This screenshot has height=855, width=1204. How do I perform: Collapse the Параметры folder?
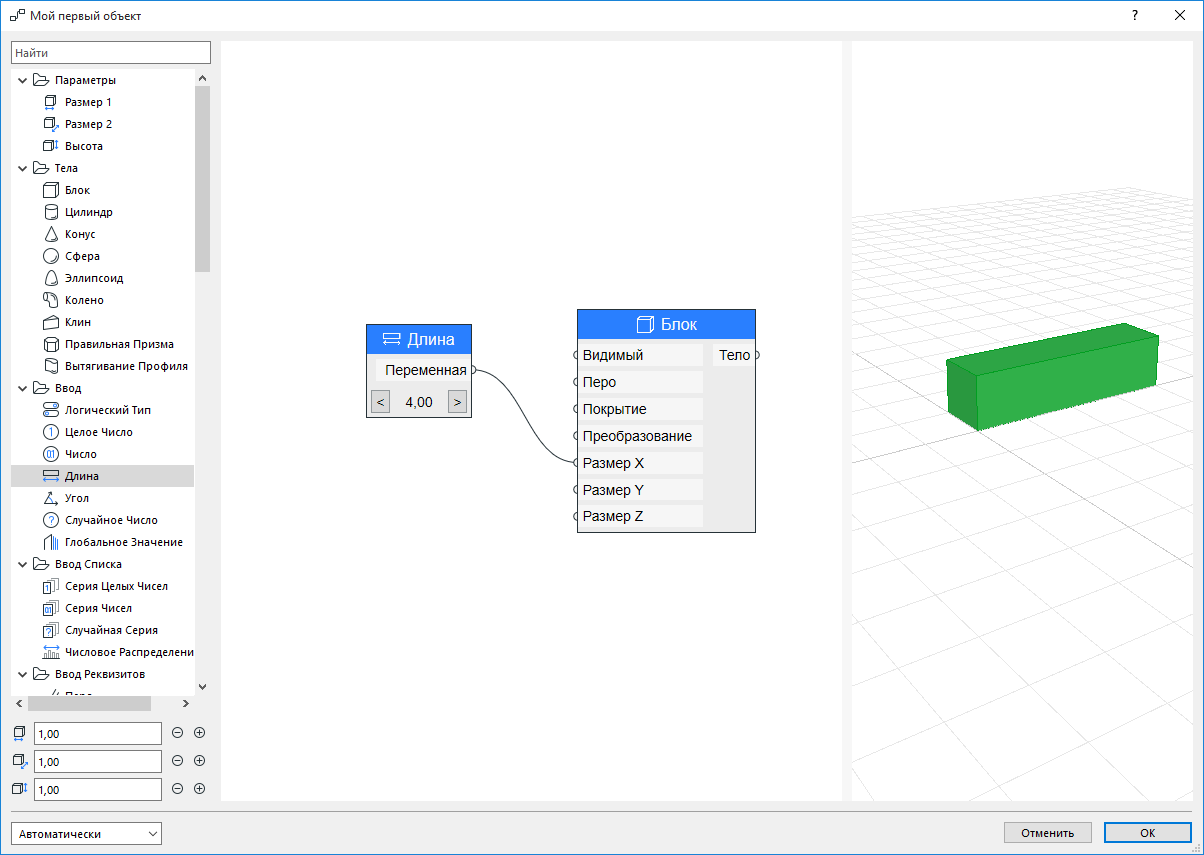22,80
